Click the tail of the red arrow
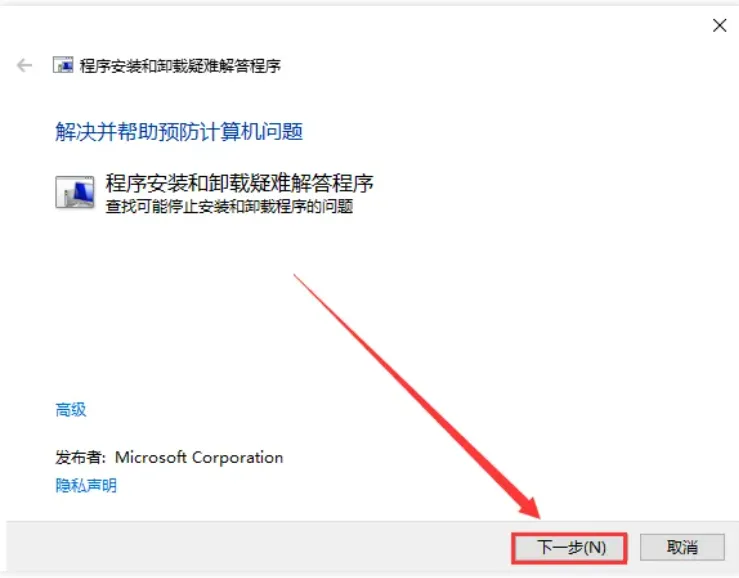This screenshot has width=739, height=578. [296, 276]
